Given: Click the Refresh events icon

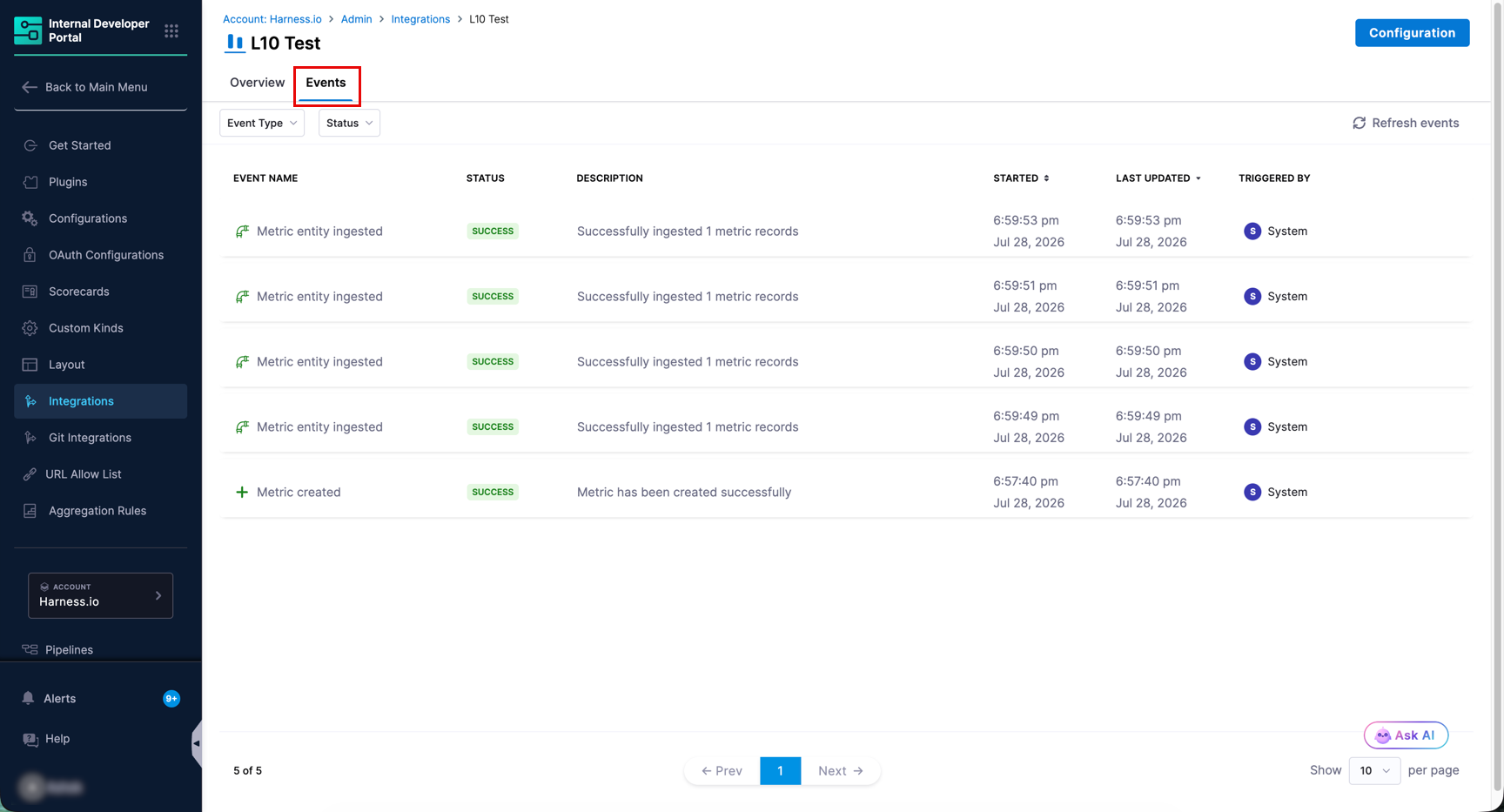Looking at the screenshot, I should click(1359, 123).
